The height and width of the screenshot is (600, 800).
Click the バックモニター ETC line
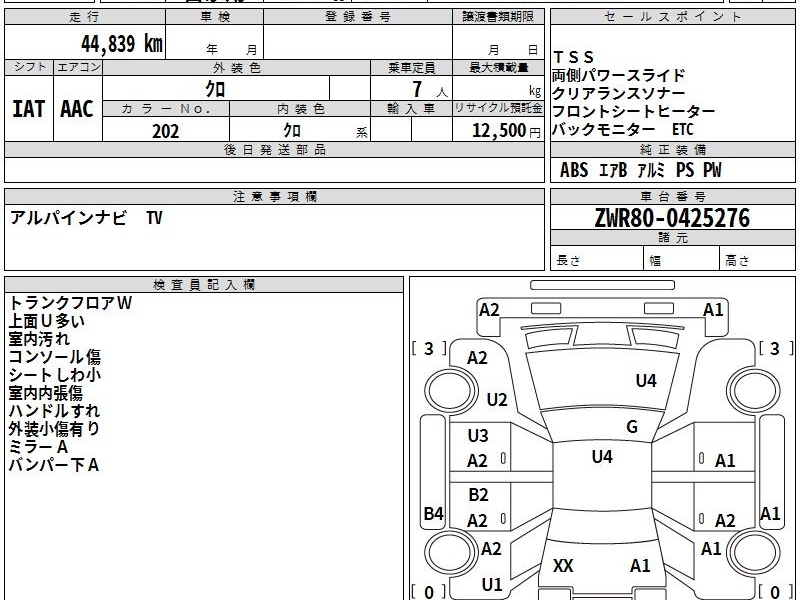coord(622,129)
